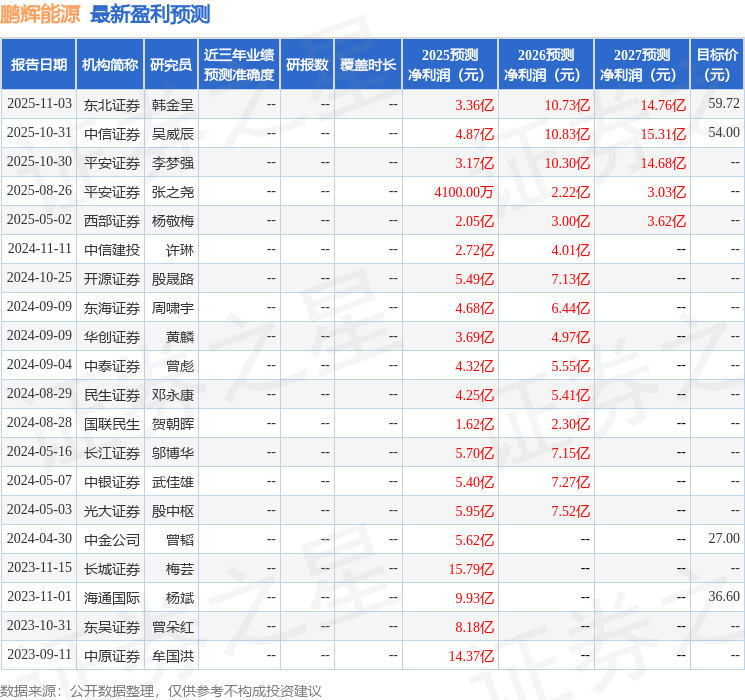This screenshot has height=700, width=745.
Task: Click the 3.36亿 profit value
Action: pyautogui.click(x=474, y=105)
